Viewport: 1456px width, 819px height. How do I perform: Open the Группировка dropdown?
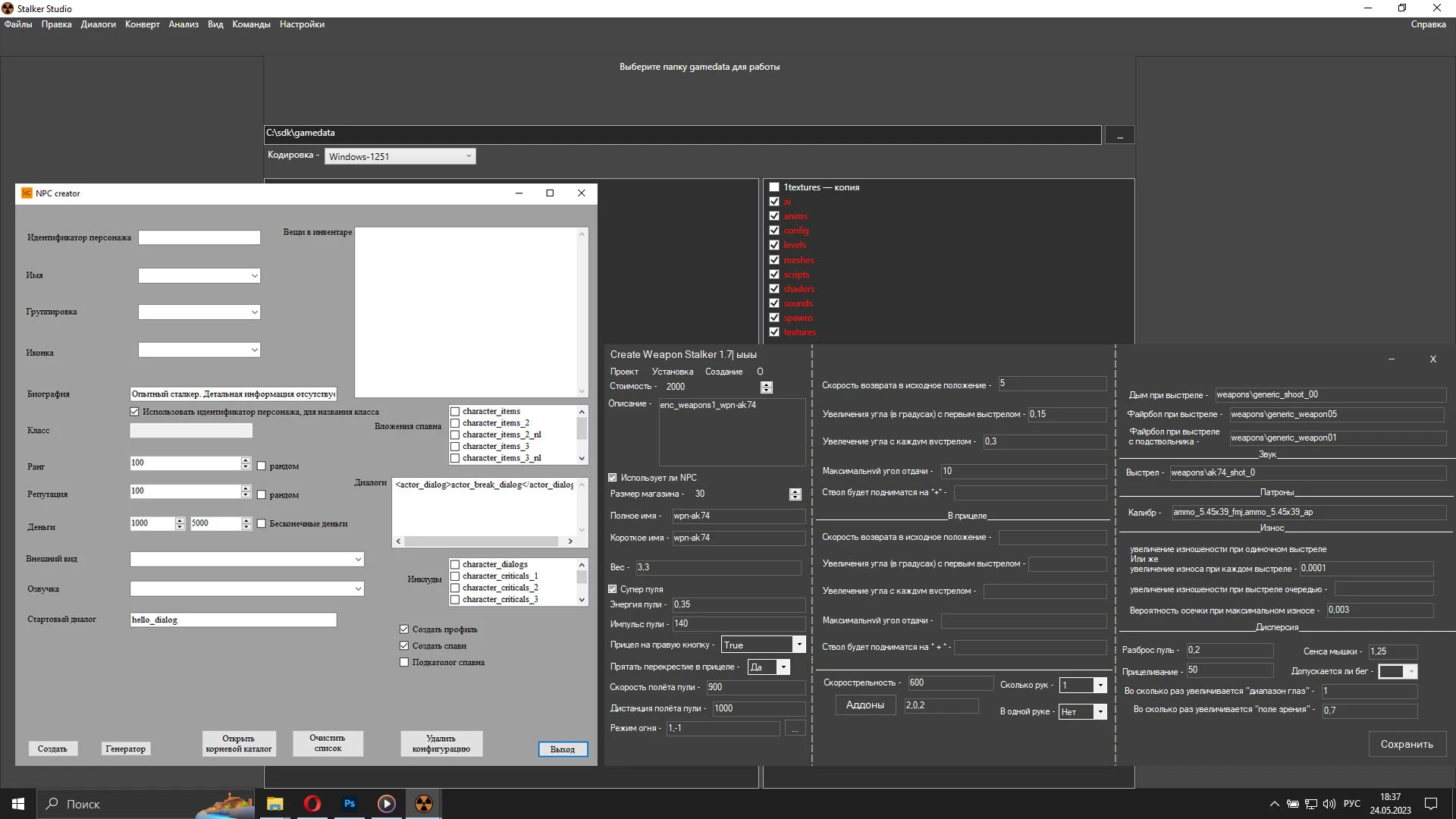pos(254,312)
